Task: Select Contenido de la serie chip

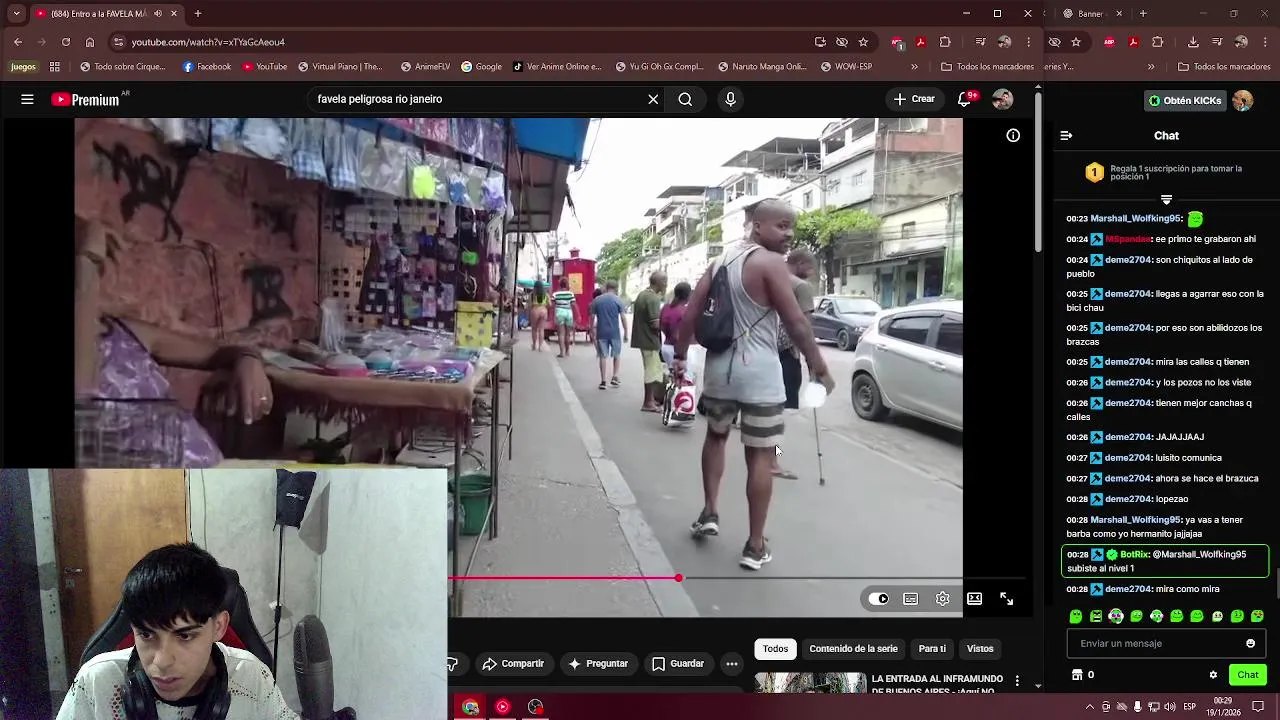Action: coord(853,649)
